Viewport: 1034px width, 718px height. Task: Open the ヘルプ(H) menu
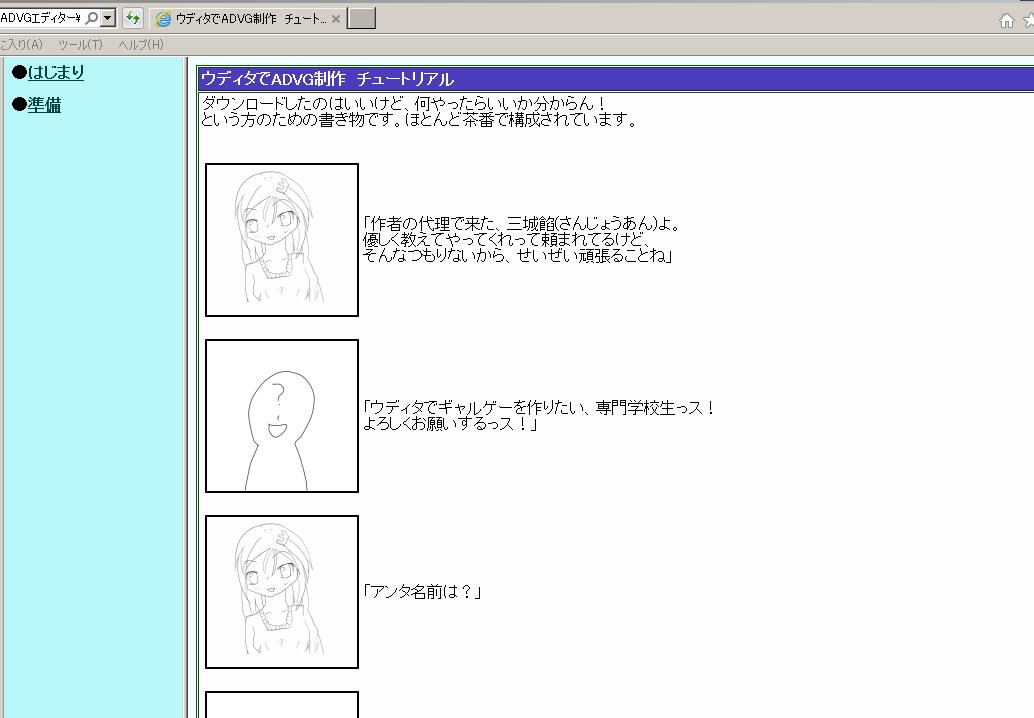click(x=140, y=45)
